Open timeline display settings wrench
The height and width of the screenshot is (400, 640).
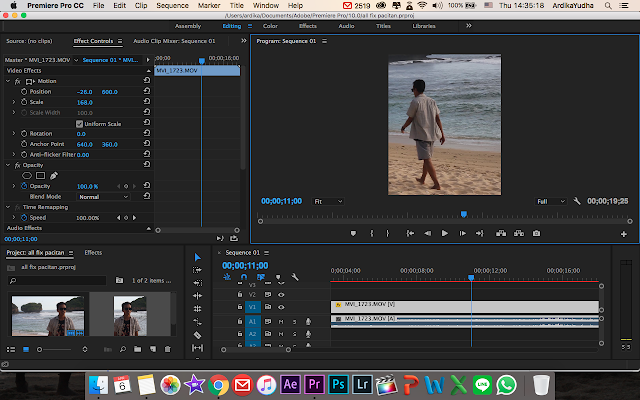coord(295,277)
